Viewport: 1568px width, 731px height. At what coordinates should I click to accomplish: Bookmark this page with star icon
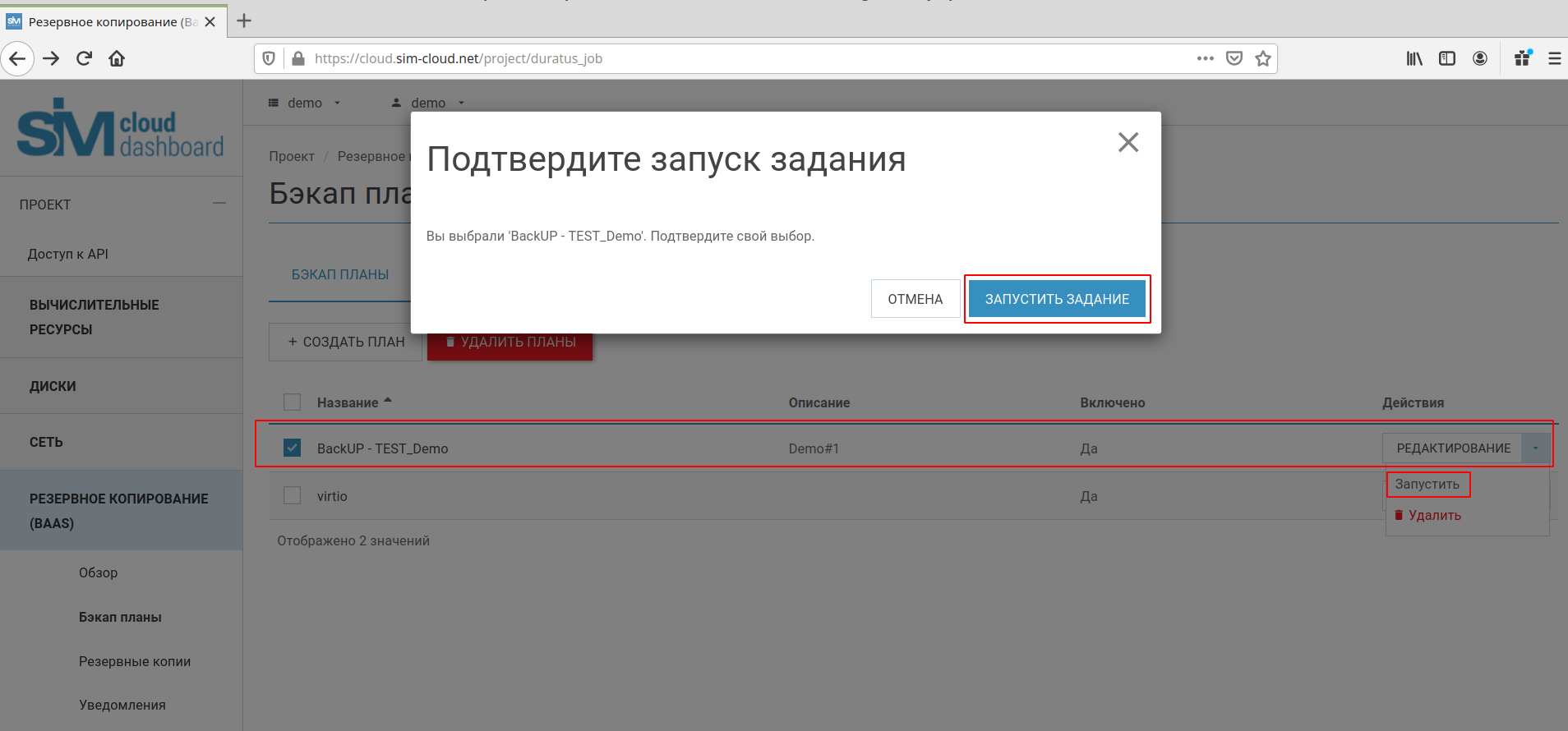(x=1263, y=58)
